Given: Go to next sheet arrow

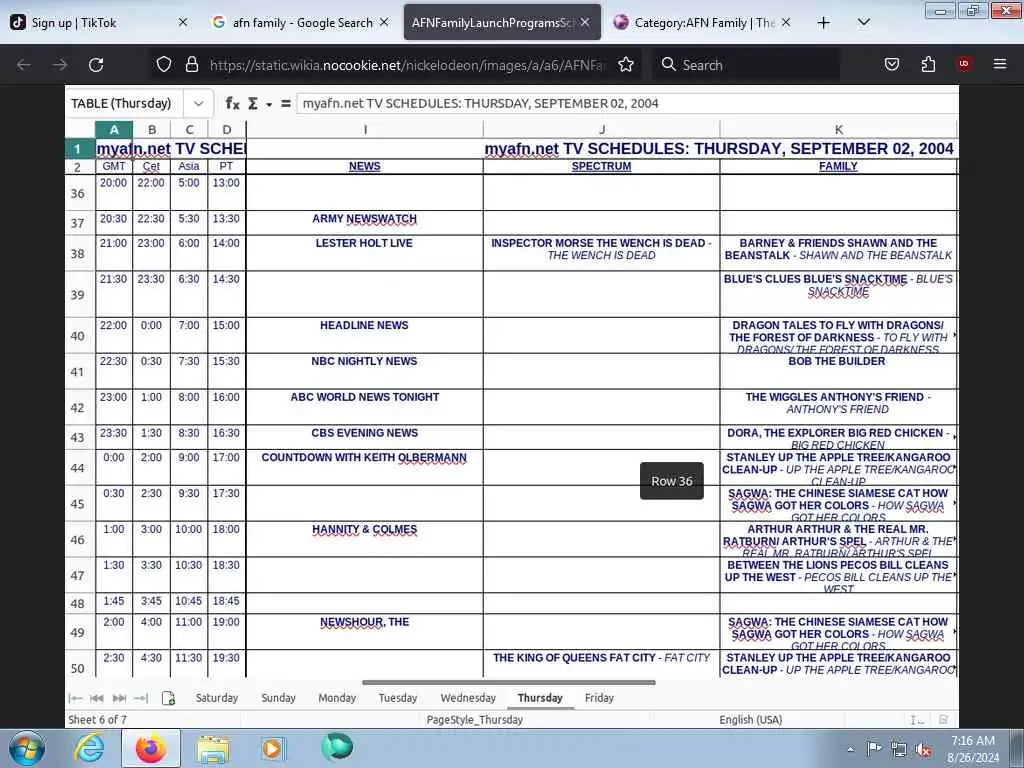Looking at the screenshot, I should (119, 698).
